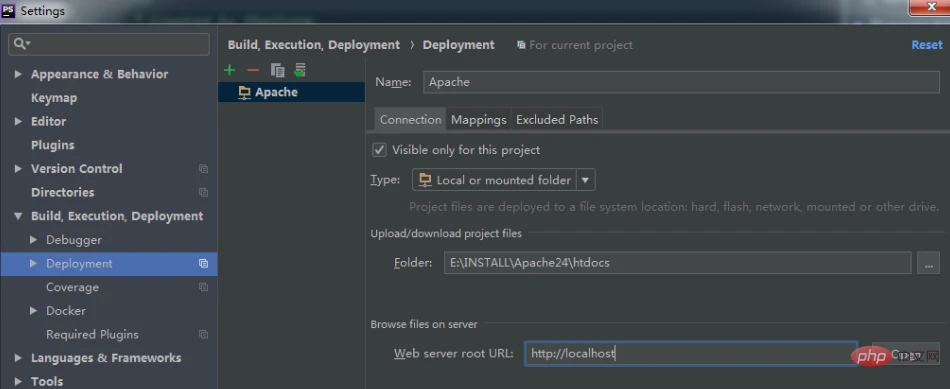Open the Excluded Paths tab
Screen dimensions: 950x389
tap(557, 119)
